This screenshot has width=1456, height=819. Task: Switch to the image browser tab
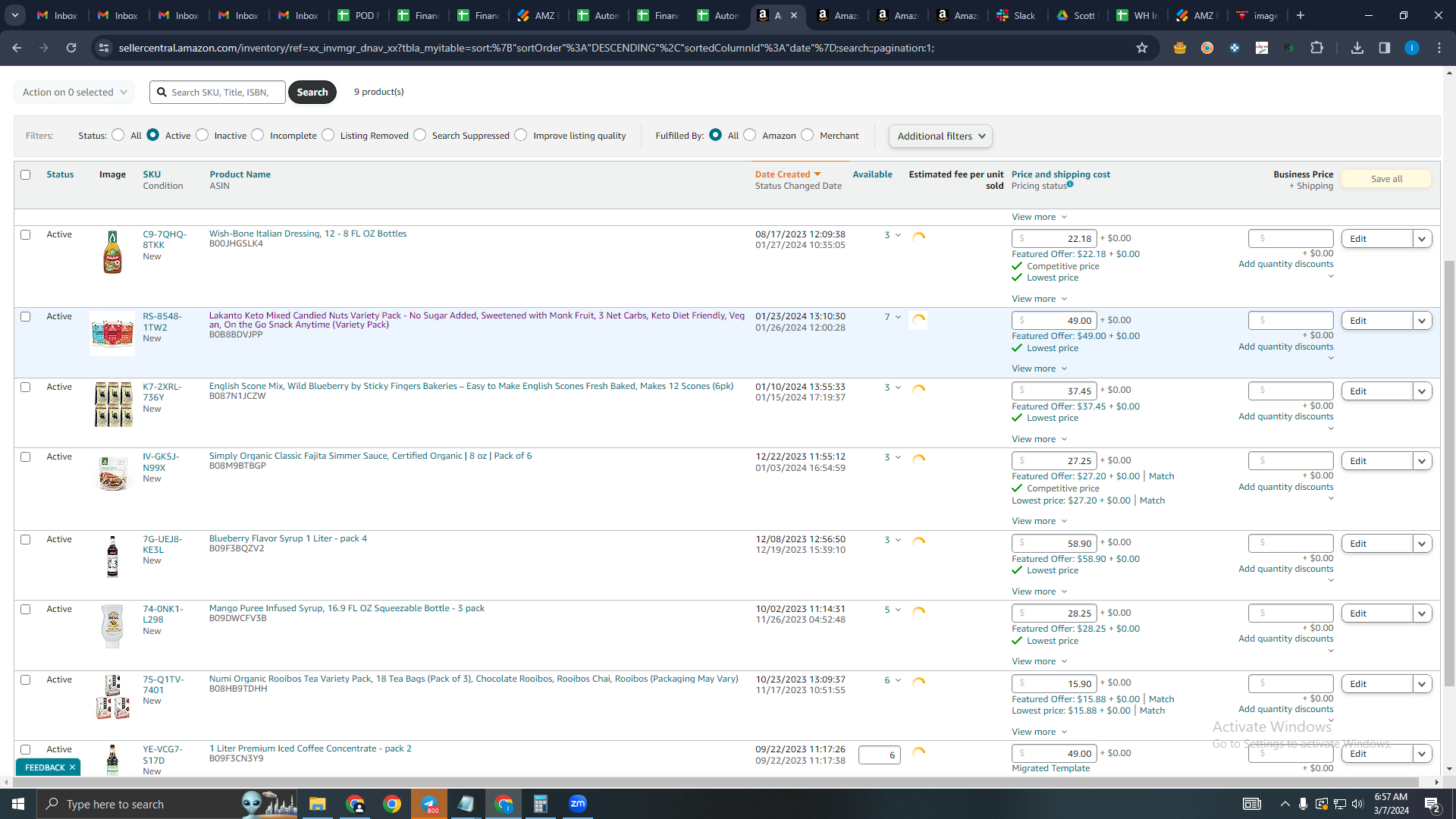click(1257, 15)
